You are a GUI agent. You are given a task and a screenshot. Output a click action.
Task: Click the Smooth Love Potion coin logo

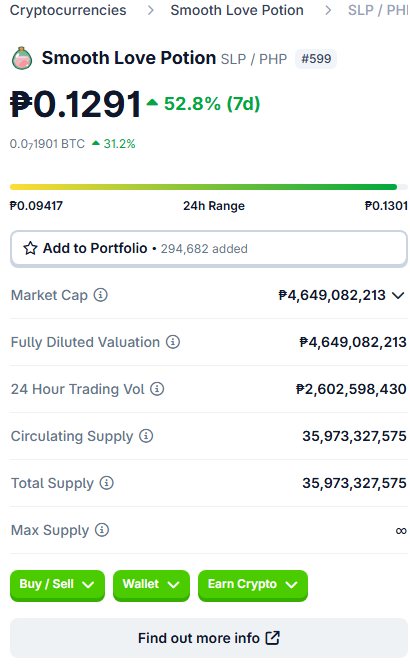point(22,58)
